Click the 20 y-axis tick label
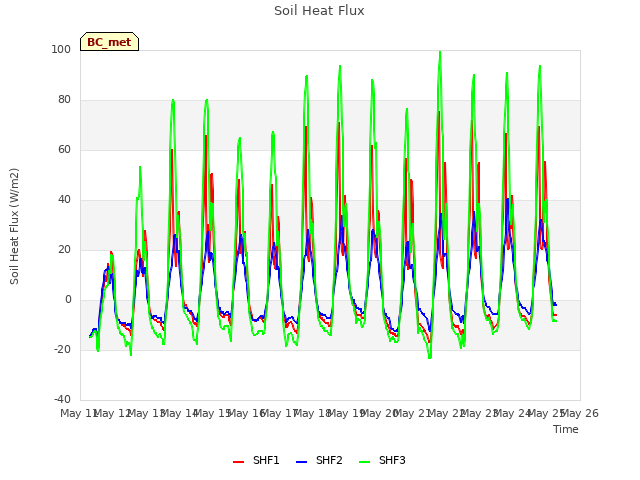This screenshot has height=480, width=640. pos(64,249)
